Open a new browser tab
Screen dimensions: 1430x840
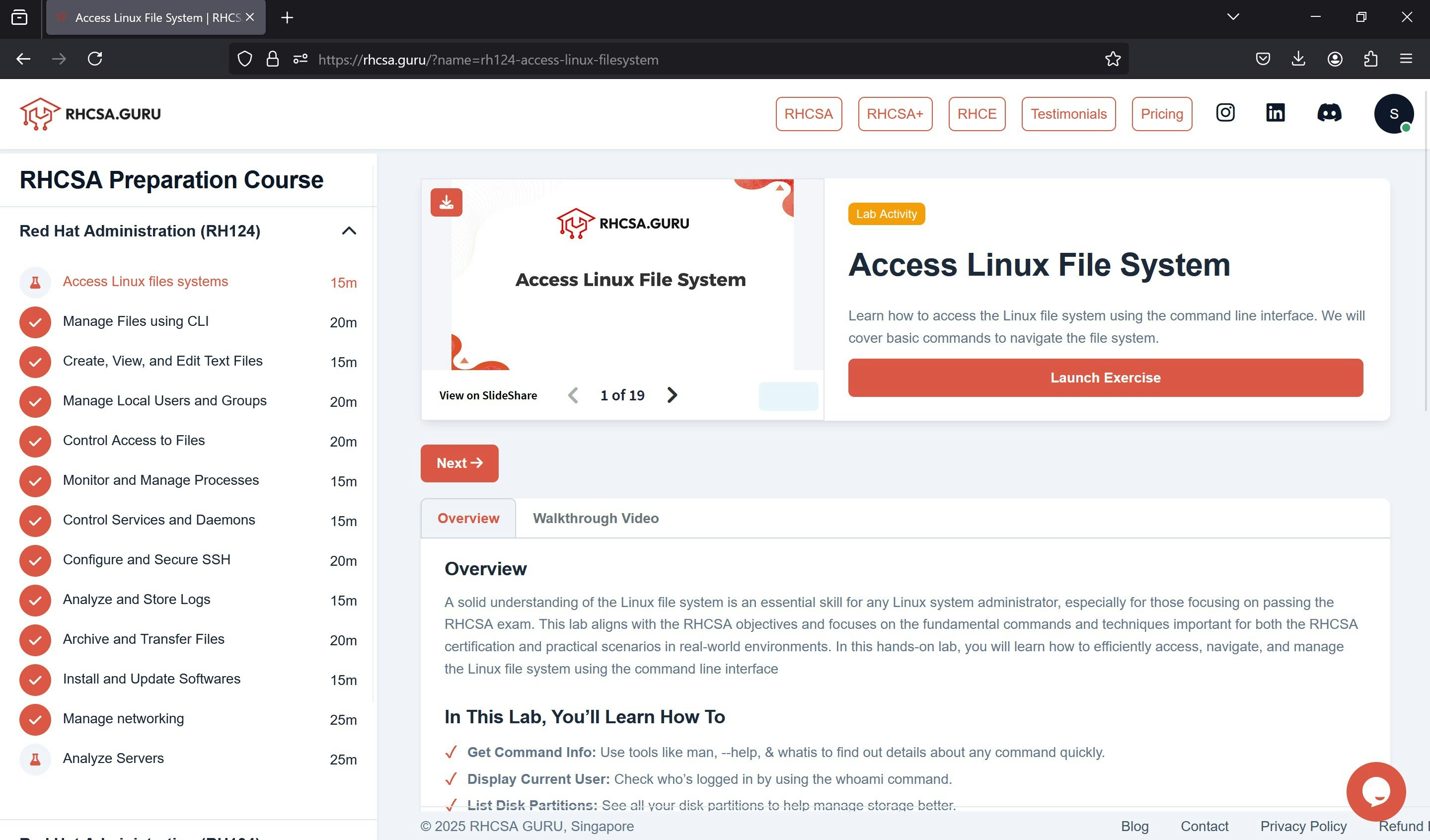(287, 17)
